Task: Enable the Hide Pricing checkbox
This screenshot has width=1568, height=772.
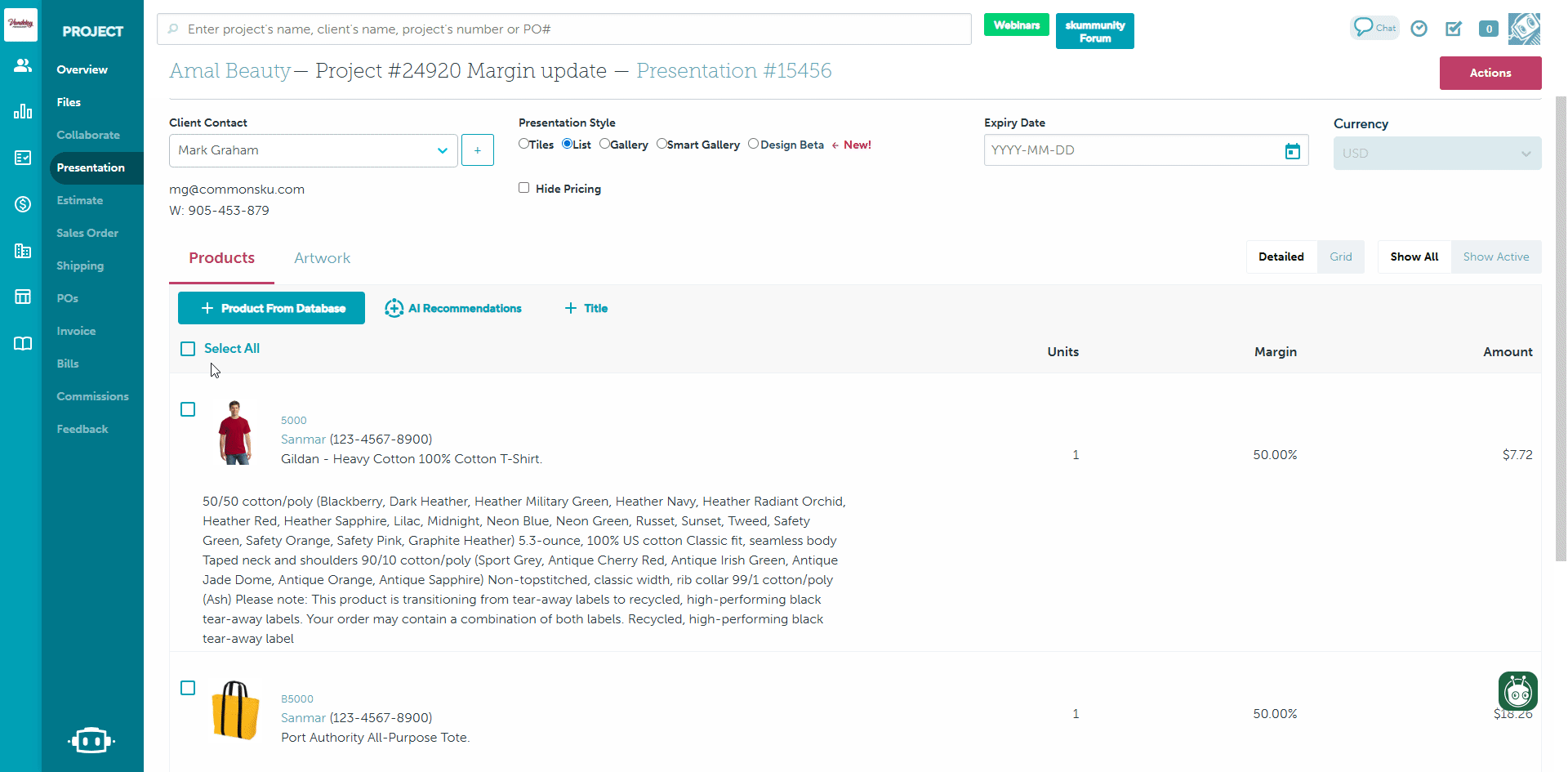Action: (524, 188)
